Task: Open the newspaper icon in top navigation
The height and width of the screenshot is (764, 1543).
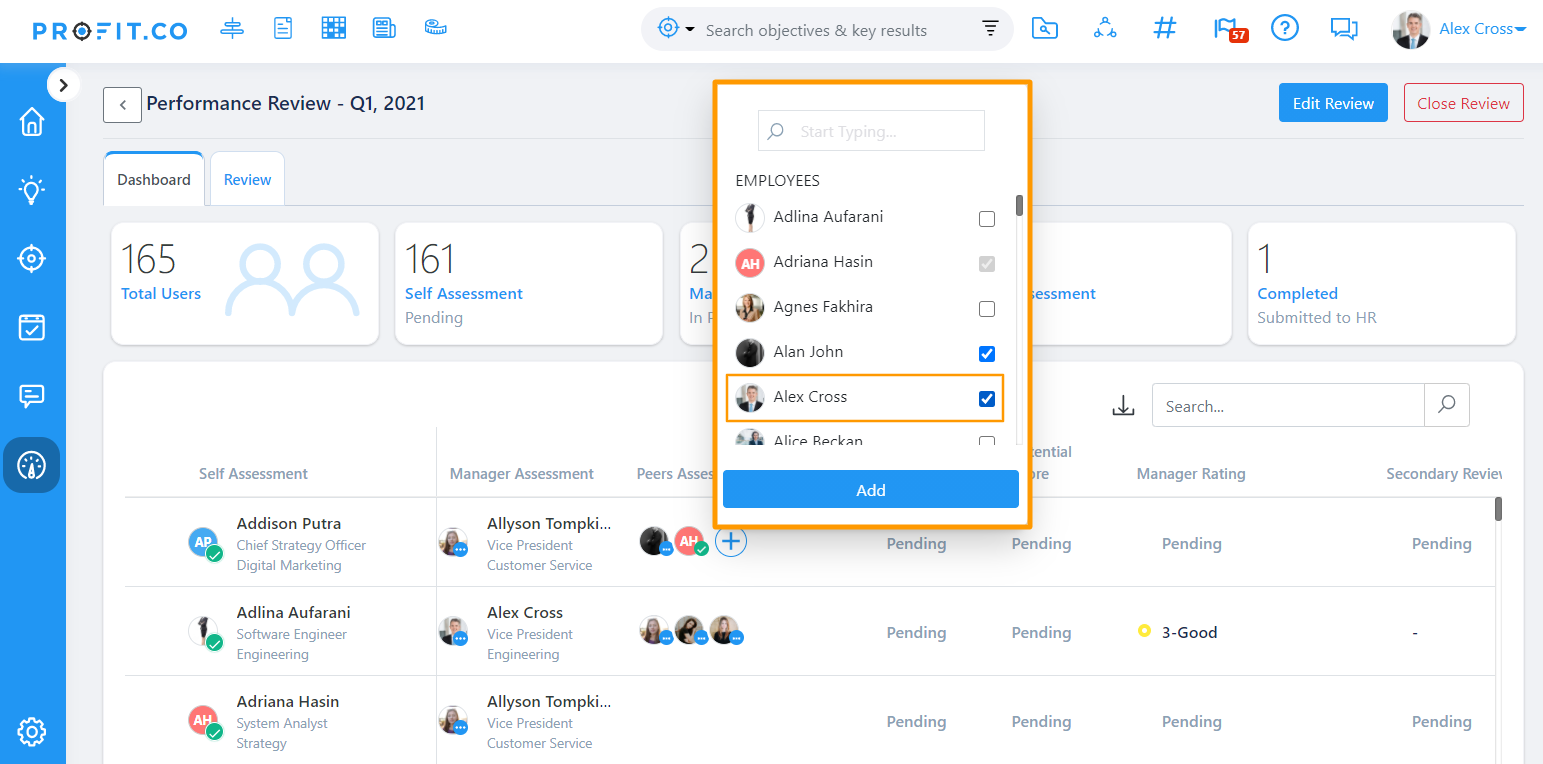Action: point(384,28)
